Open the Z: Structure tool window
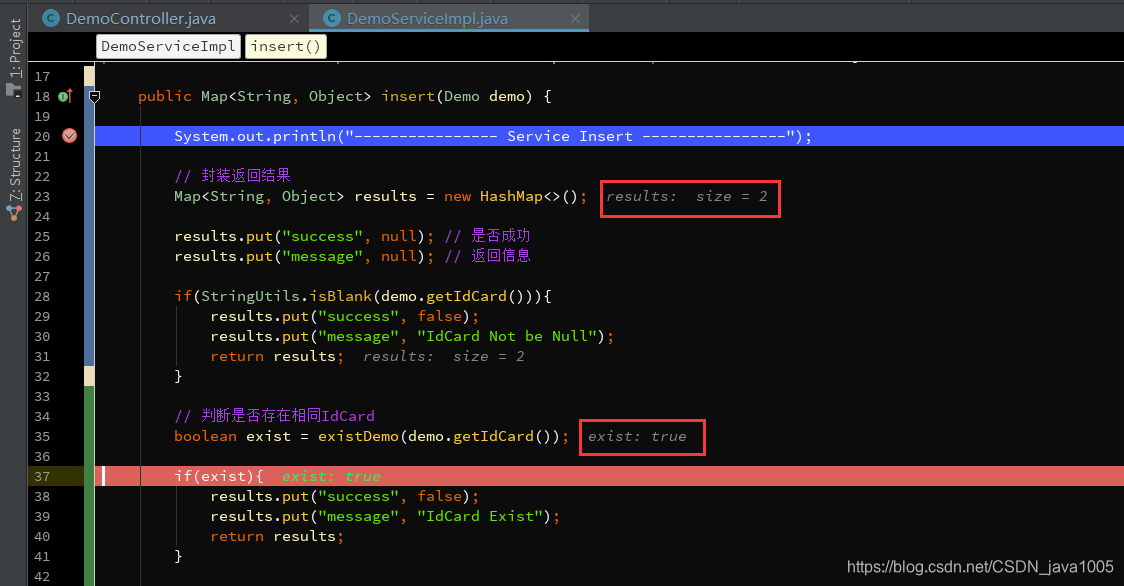 pyautogui.click(x=15, y=166)
